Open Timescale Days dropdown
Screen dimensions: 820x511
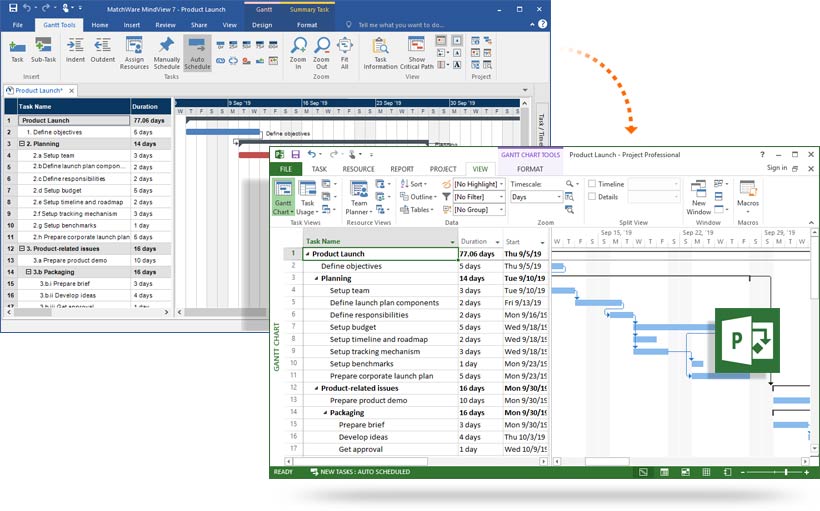(x=559, y=197)
